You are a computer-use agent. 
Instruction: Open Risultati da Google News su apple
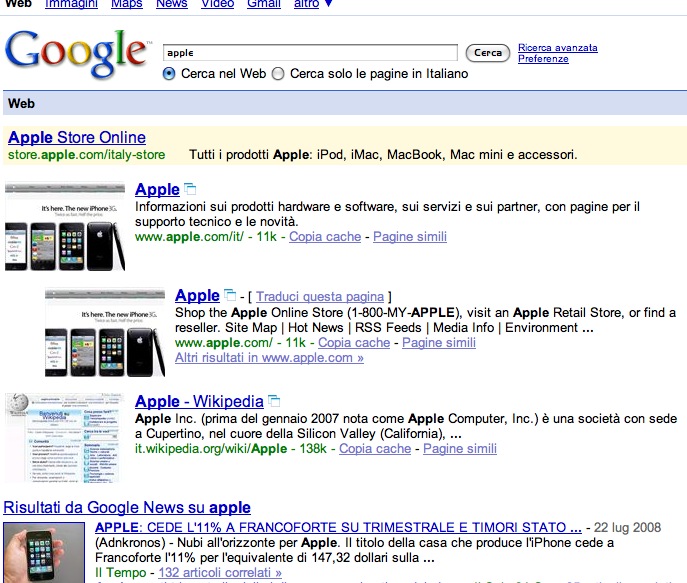click(127, 507)
